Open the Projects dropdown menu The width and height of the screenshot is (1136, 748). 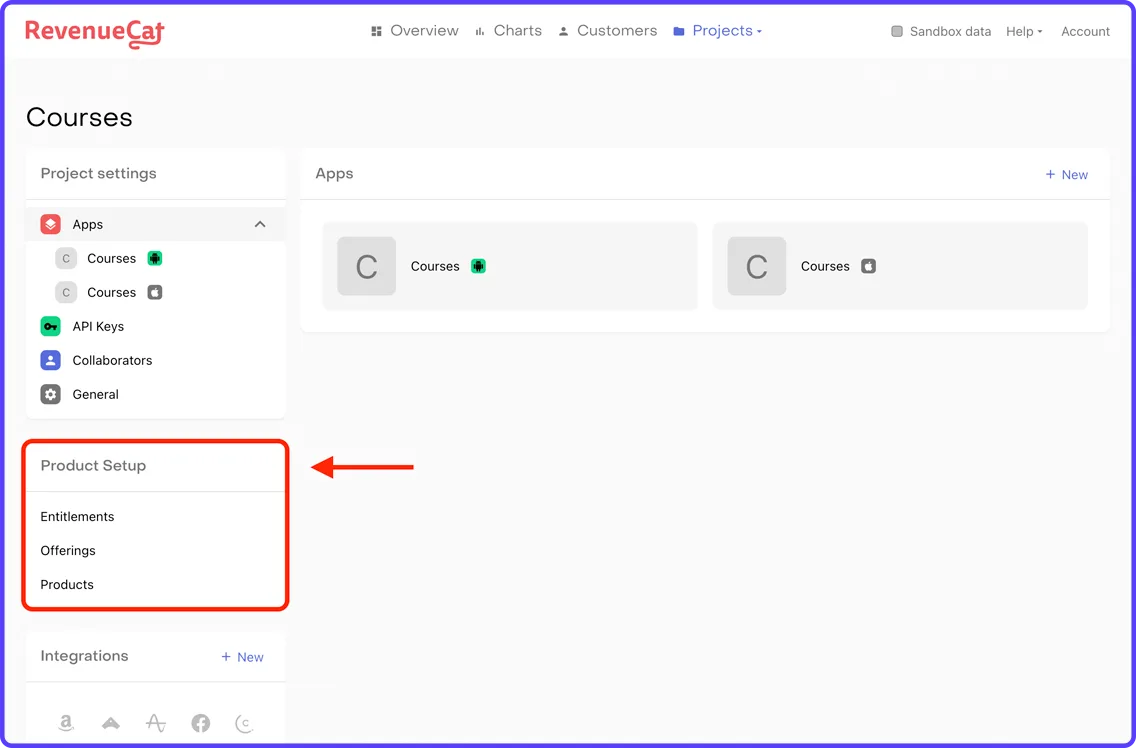point(717,31)
